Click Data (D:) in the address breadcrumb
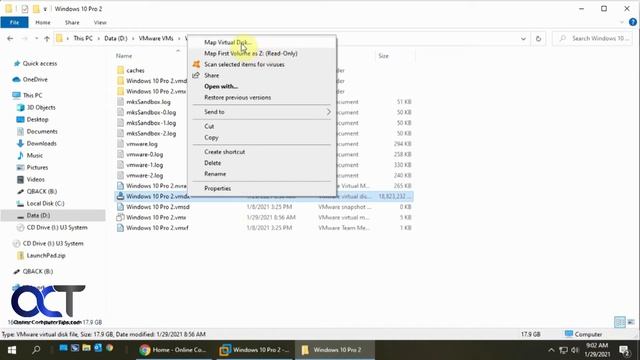The height and width of the screenshot is (360, 640). 116,38
